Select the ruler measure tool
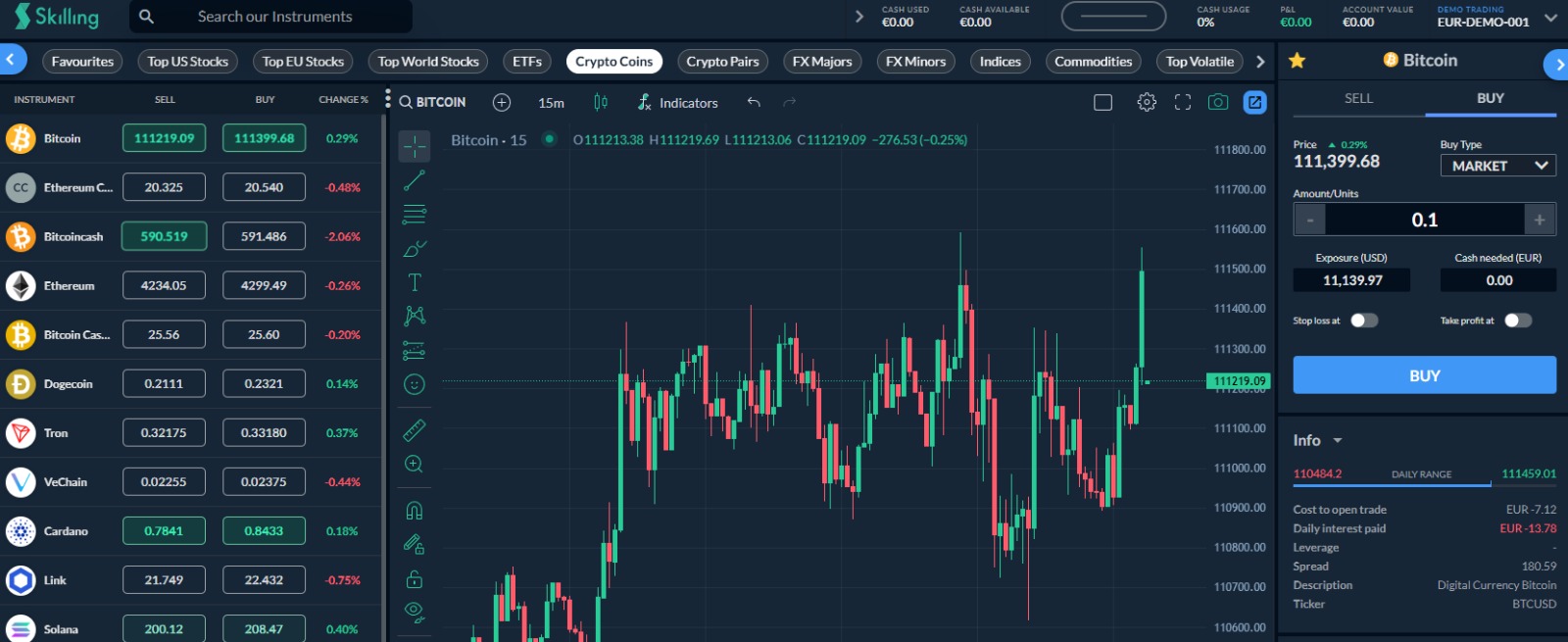The height and width of the screenshot is (642, 1568). (415, 430)
